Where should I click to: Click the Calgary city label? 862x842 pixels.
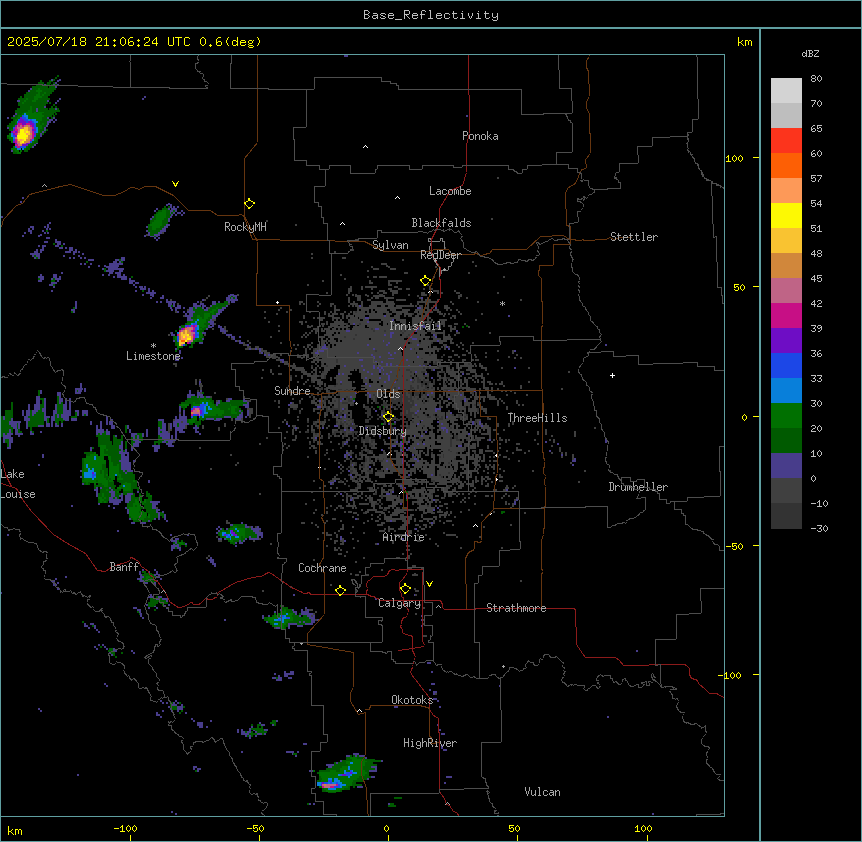(x=399, y=603)
